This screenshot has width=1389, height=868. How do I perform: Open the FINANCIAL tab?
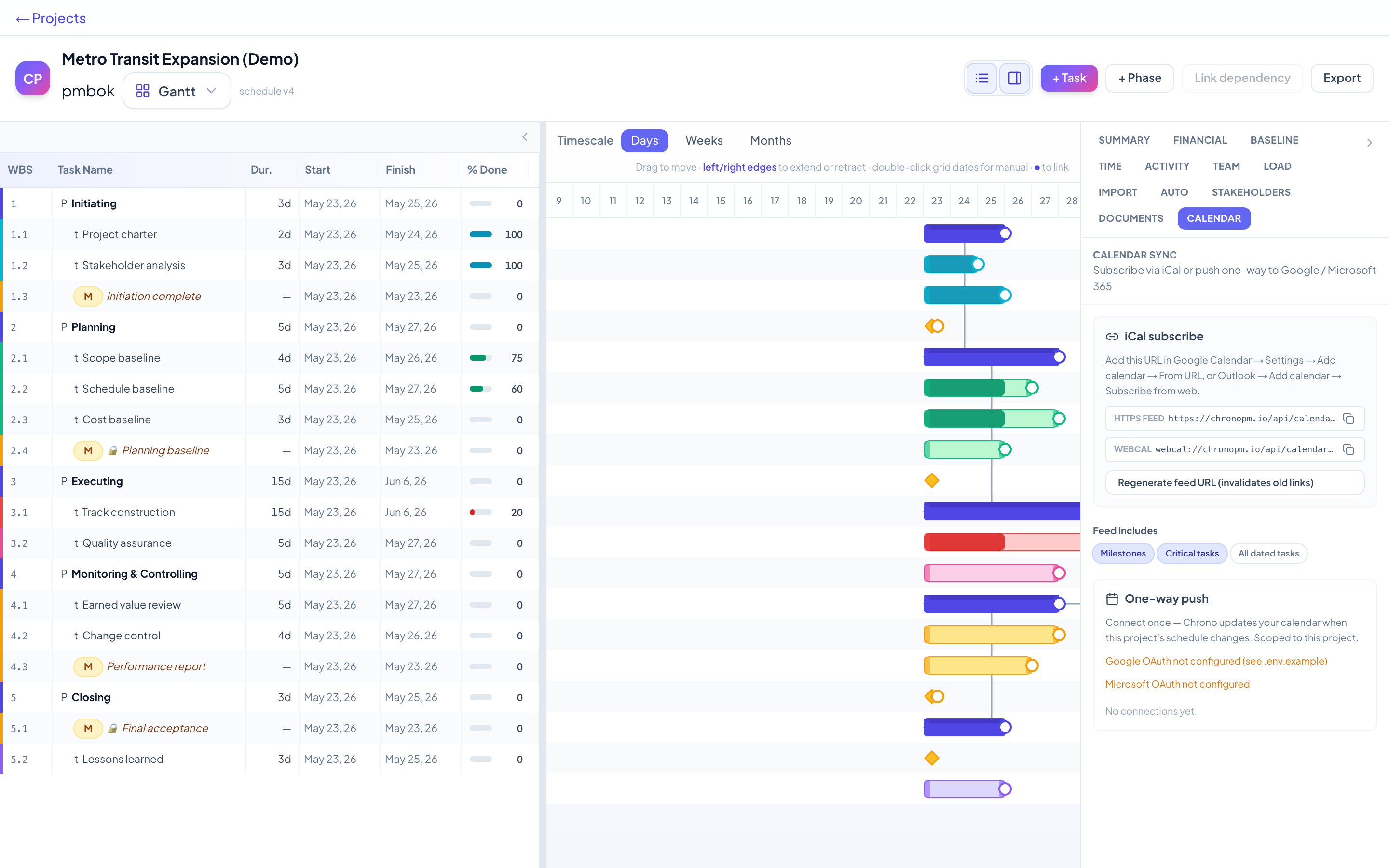tap(1199, 140)
